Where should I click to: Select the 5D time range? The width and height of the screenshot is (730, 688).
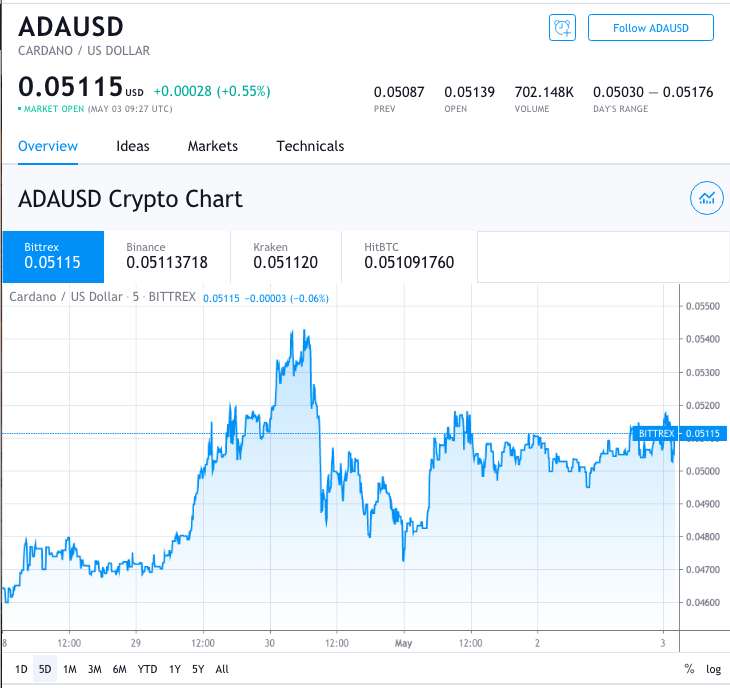click(45, 669)
